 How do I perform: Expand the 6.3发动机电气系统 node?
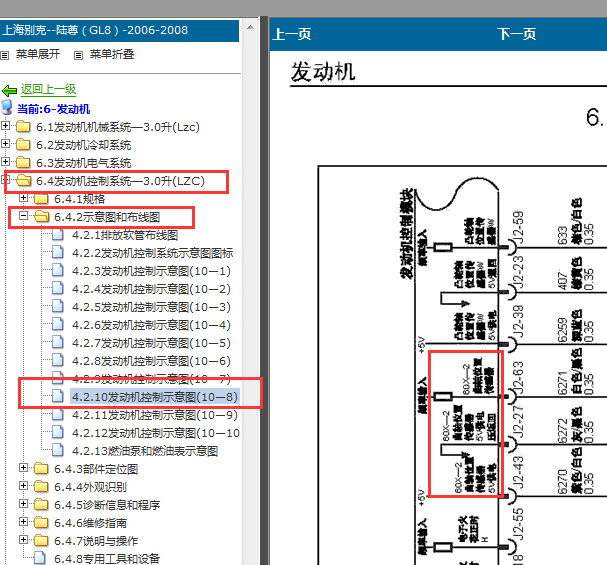(5, 161)
